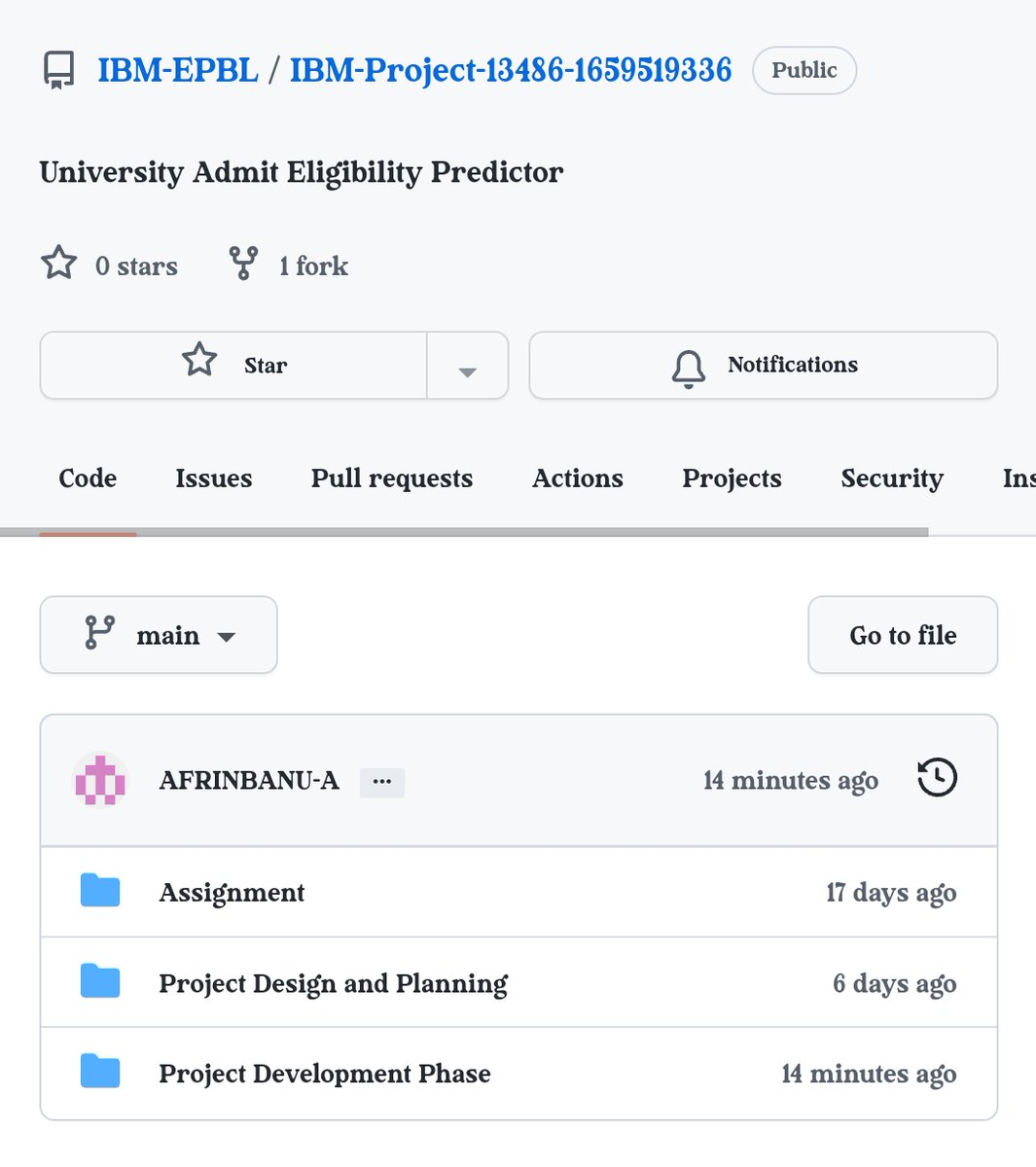This screenshot has height=1167, width=1036.
Task: Click the branch icon in main selector
Action: pos(99,632)
